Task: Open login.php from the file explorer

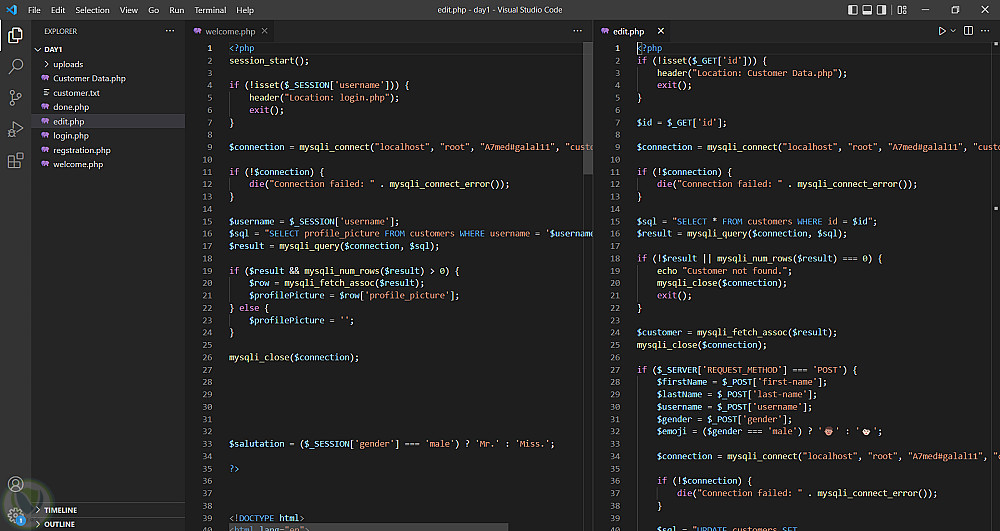Action: [71, 135]
